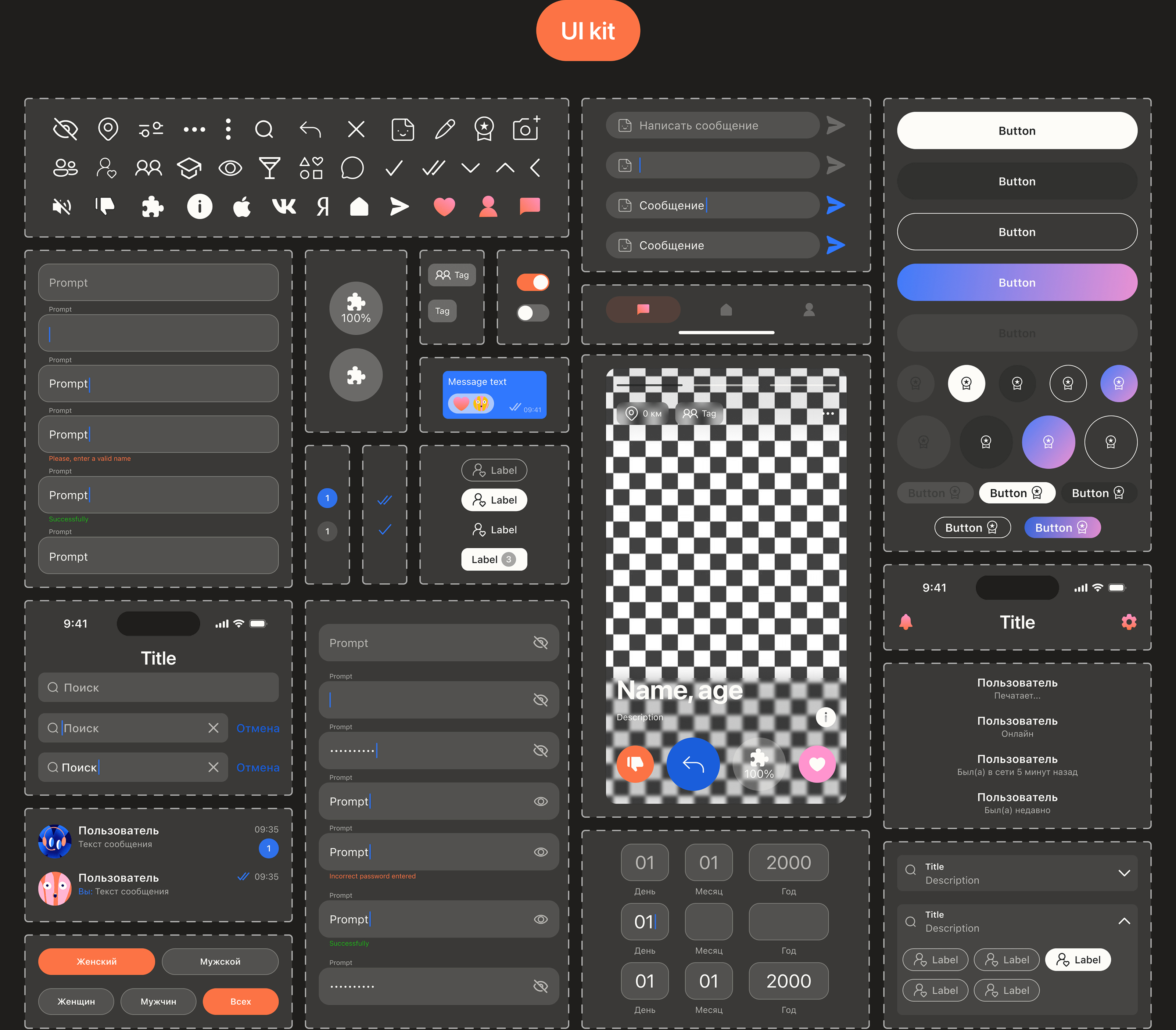Turn off the orange toggle switch

[533, 282]
